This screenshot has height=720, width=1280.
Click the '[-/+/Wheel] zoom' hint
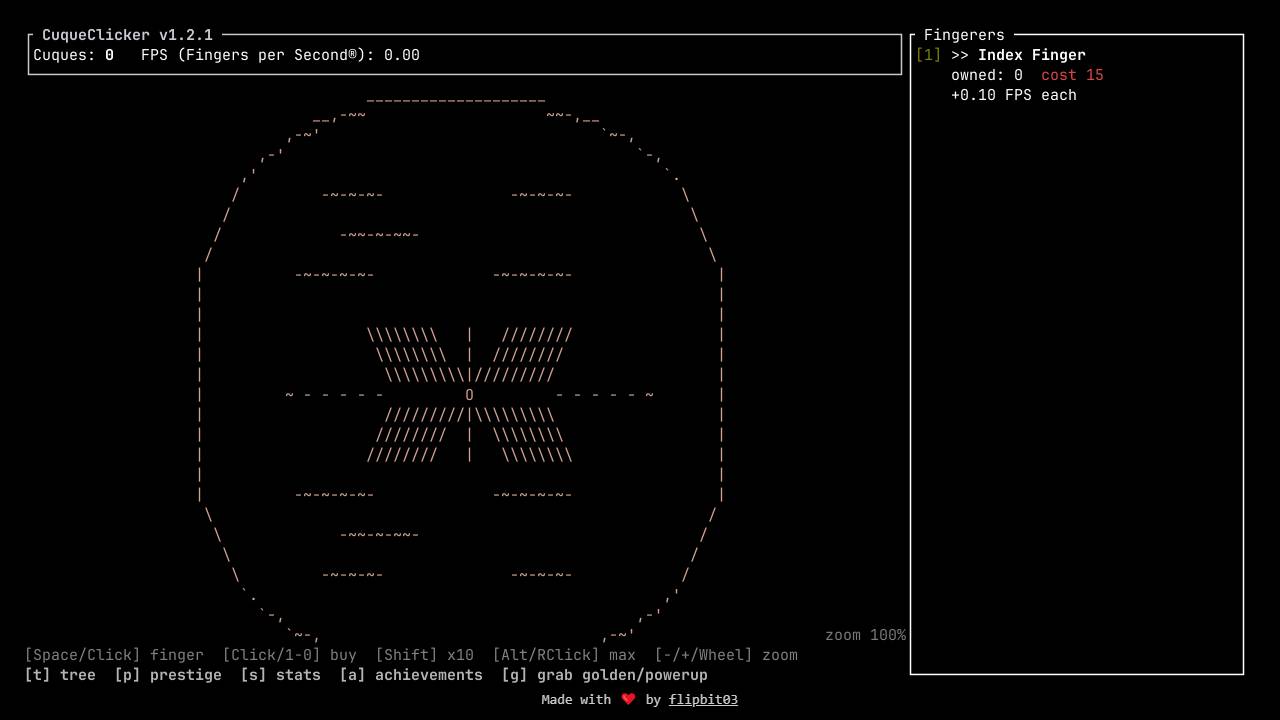click(726, 655)
